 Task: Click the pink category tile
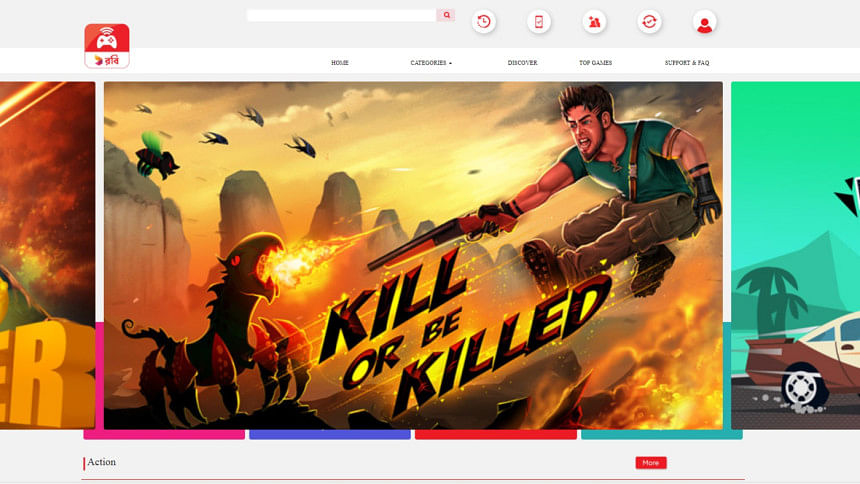coord(164,434)
